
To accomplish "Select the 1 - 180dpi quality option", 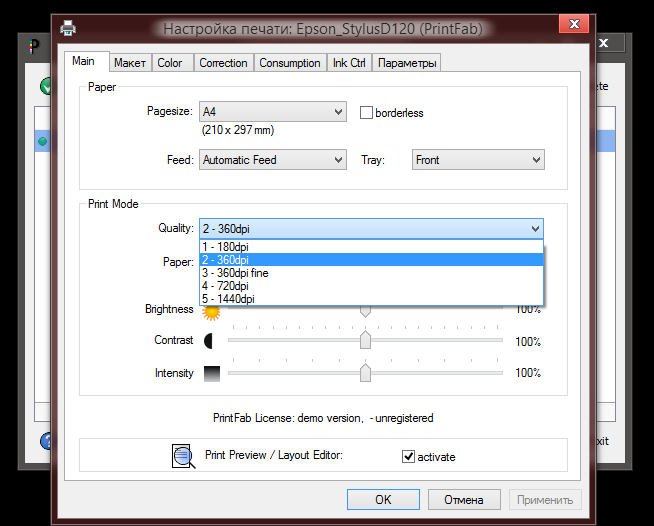I will point(372,247).
